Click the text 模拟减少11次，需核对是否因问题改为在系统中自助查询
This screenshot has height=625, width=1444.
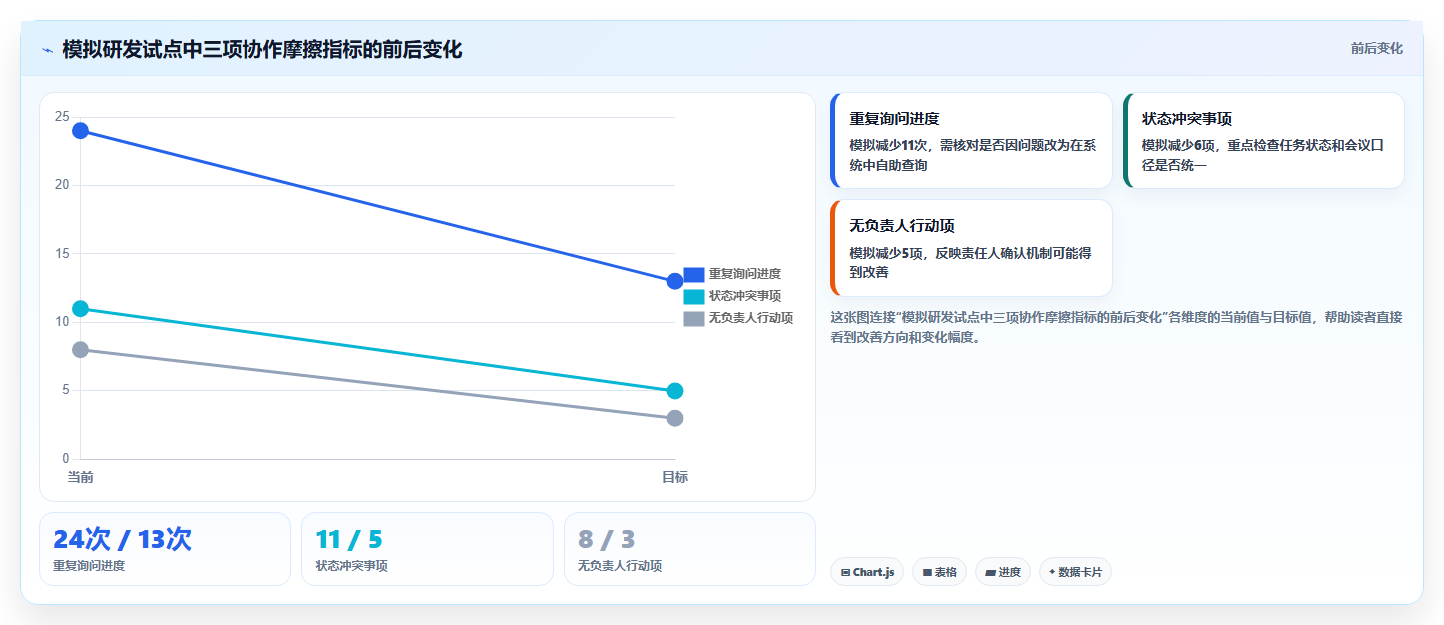coord(972,155)
